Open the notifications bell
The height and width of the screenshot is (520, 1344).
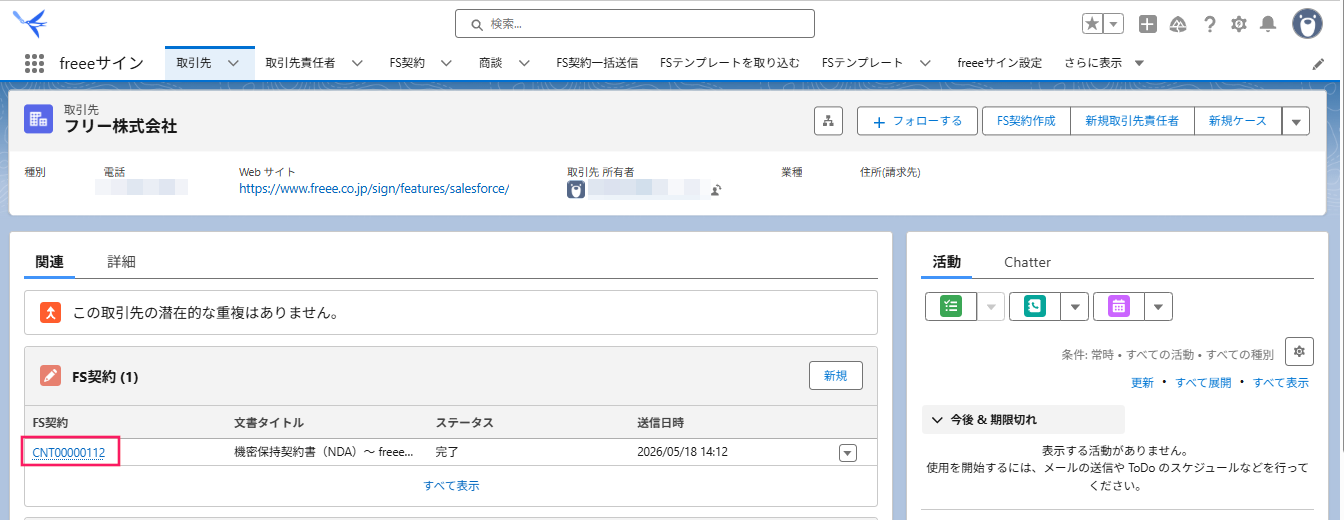(1268, 24)
